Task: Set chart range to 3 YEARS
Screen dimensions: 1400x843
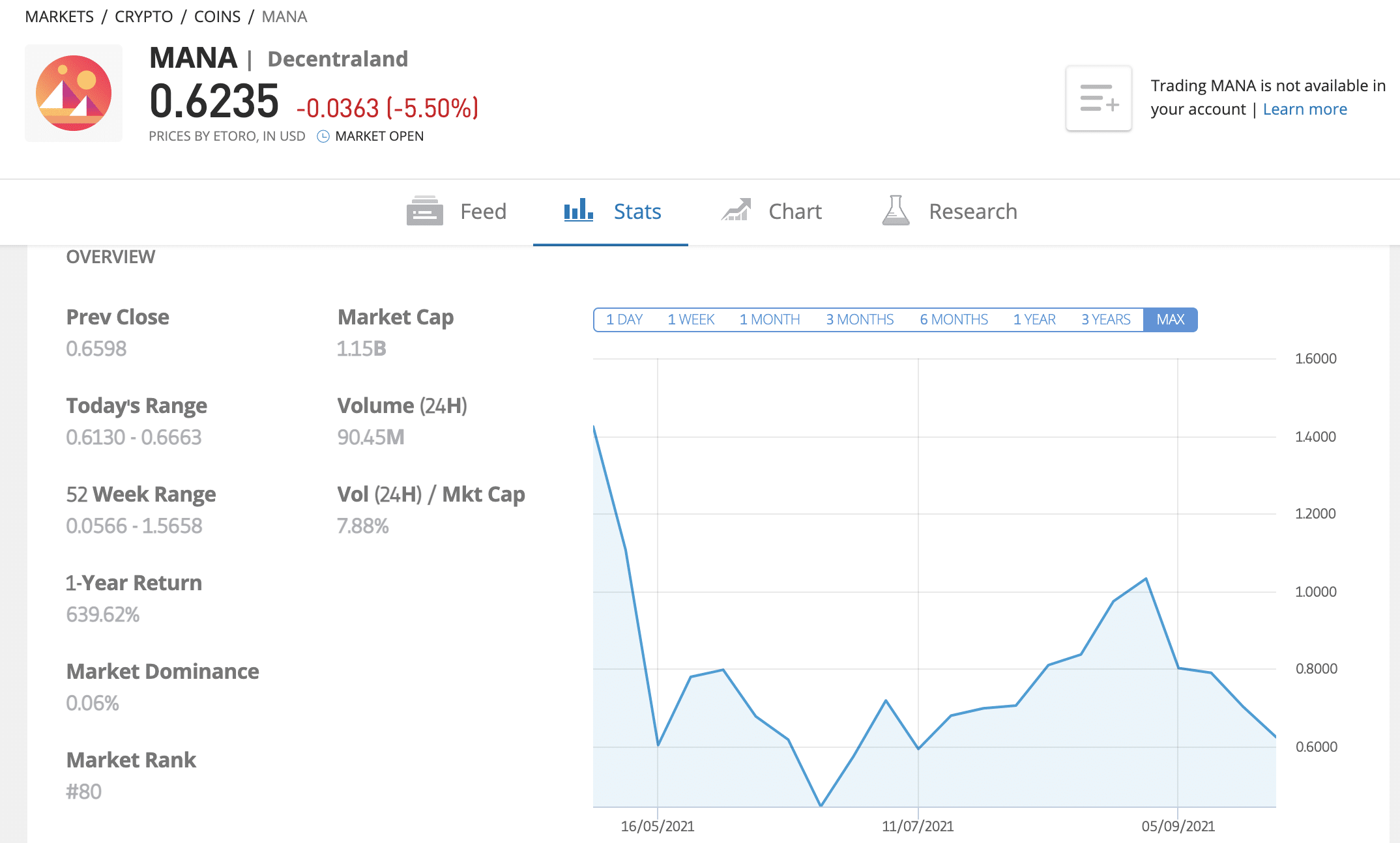Action: tap(1106, 319)
